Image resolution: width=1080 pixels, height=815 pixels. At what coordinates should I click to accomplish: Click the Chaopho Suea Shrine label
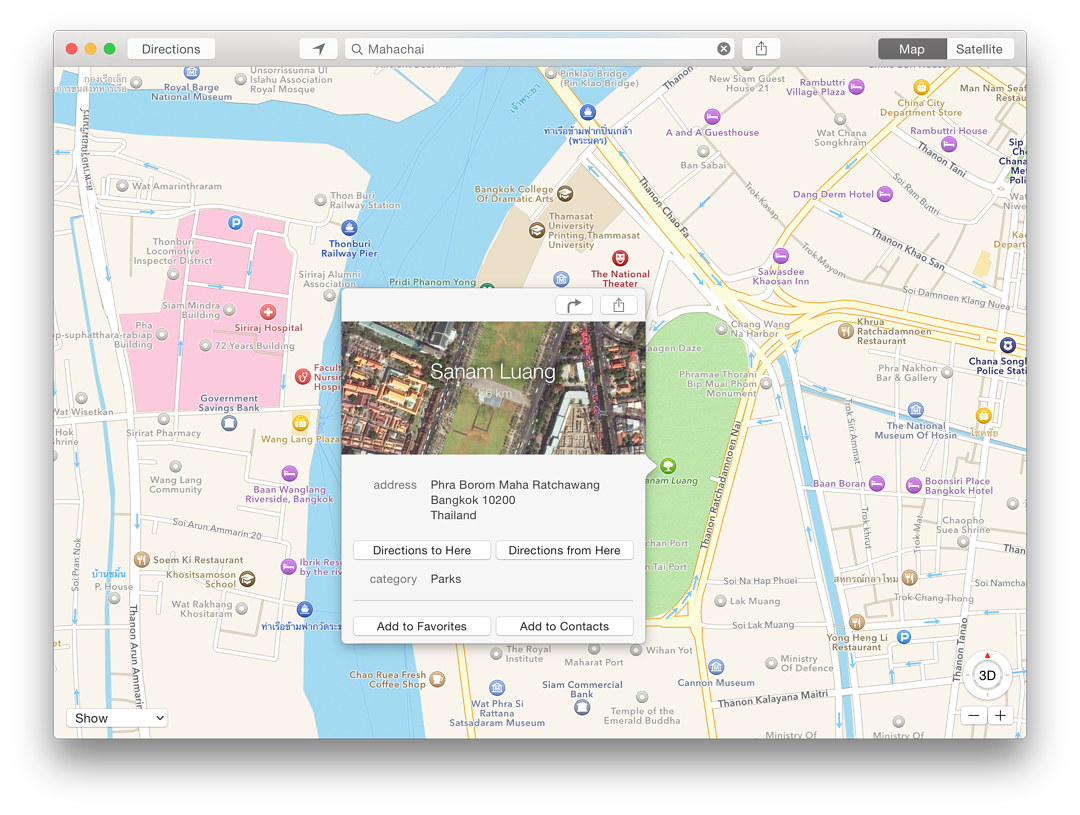(962, 525)
